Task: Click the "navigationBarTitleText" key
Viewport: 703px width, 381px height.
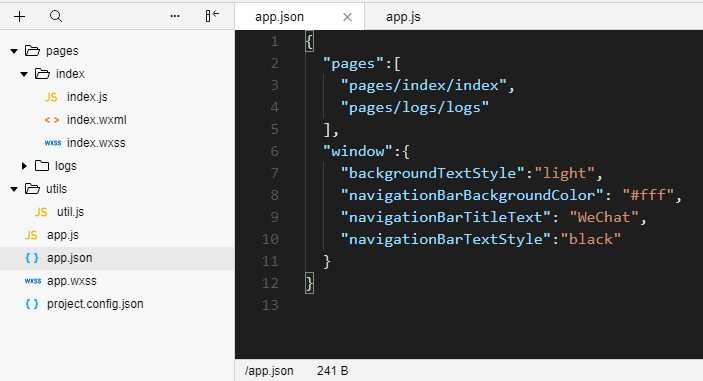Action: click(446, 217)
